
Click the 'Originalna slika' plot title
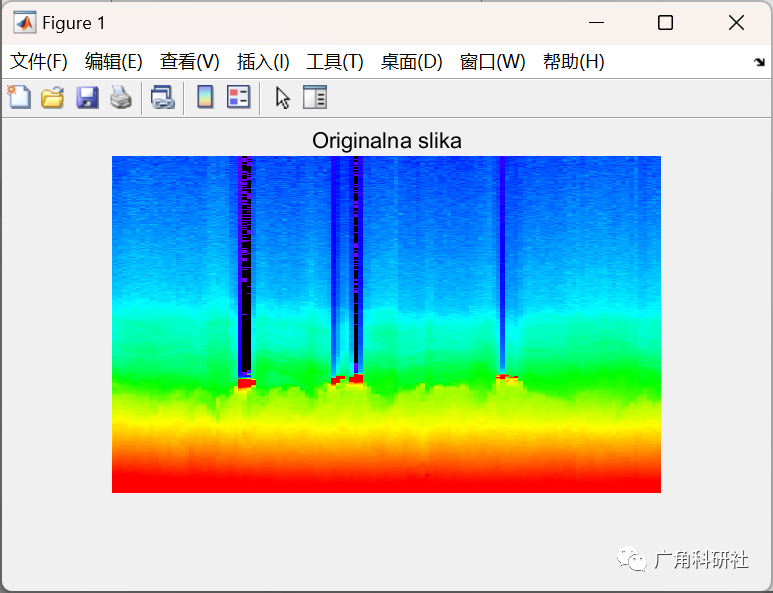coord(387,141)
